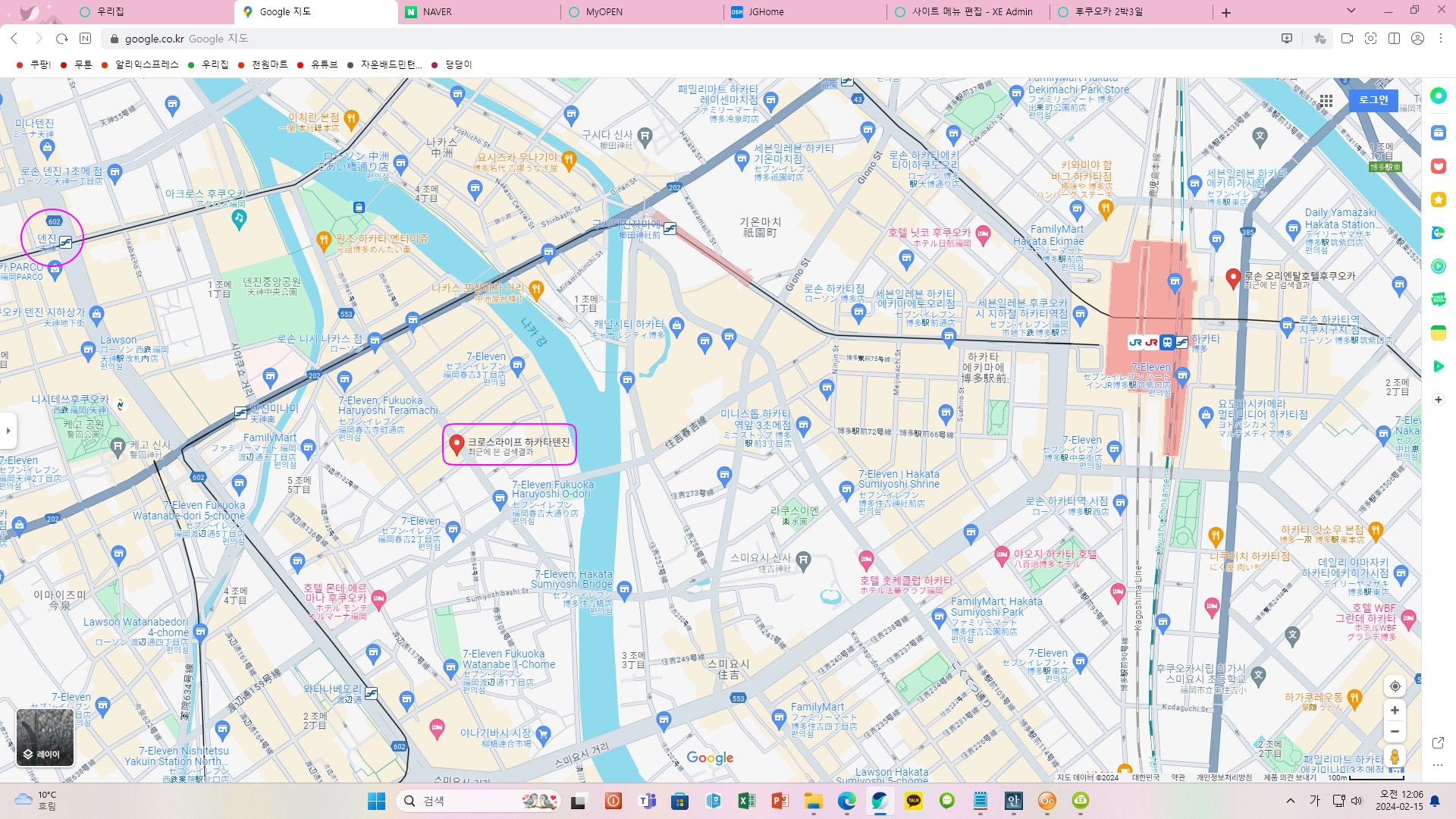Screen dimensions: 1456x819
Task: Open the Windows Start button
Action: coord(376,801)
